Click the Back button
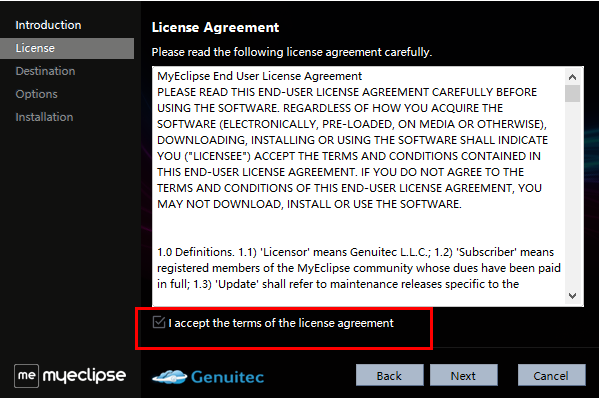The image size is (599, 398). tap(390, 375)
